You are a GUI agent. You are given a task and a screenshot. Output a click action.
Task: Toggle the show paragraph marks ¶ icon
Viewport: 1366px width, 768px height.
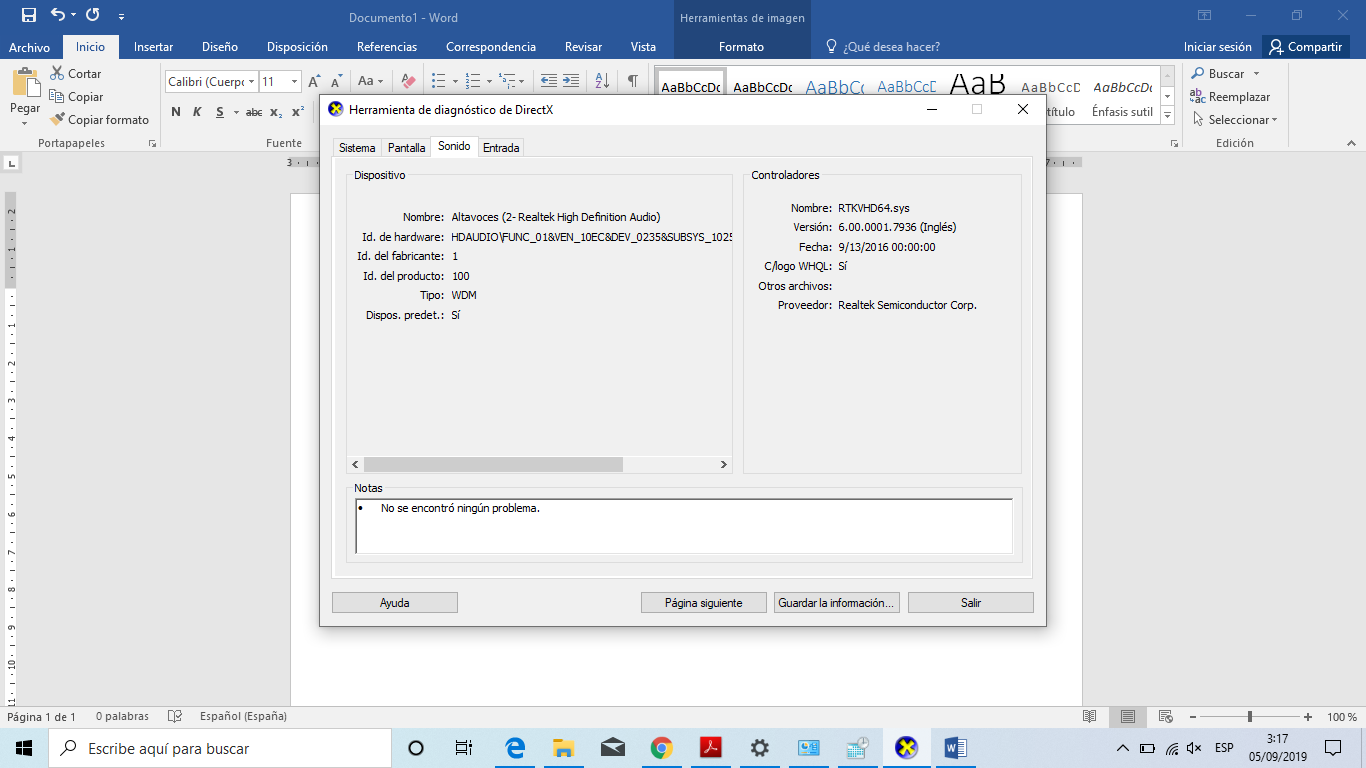[x=632, y=81]
